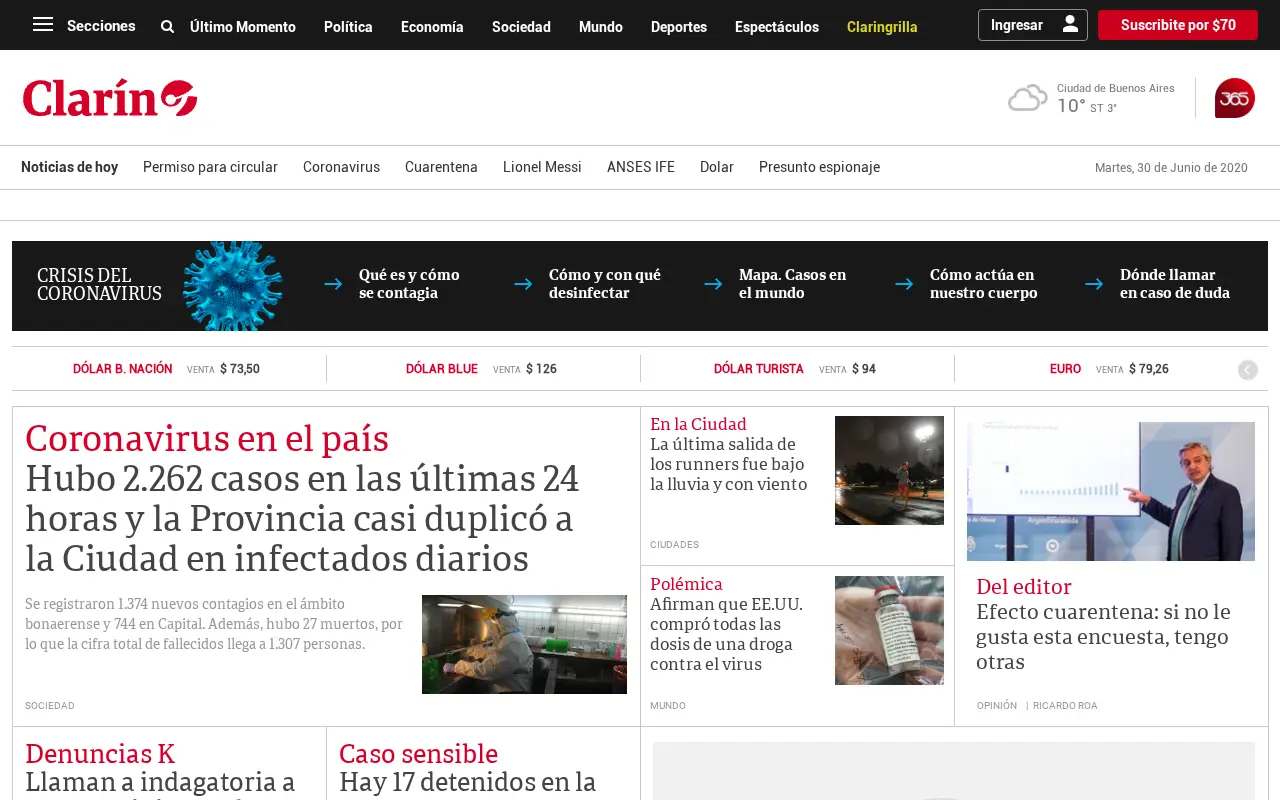Viewport: 1280px width, 800px height.
Task: Click the search magnifier icon
Action: [167, 27]
